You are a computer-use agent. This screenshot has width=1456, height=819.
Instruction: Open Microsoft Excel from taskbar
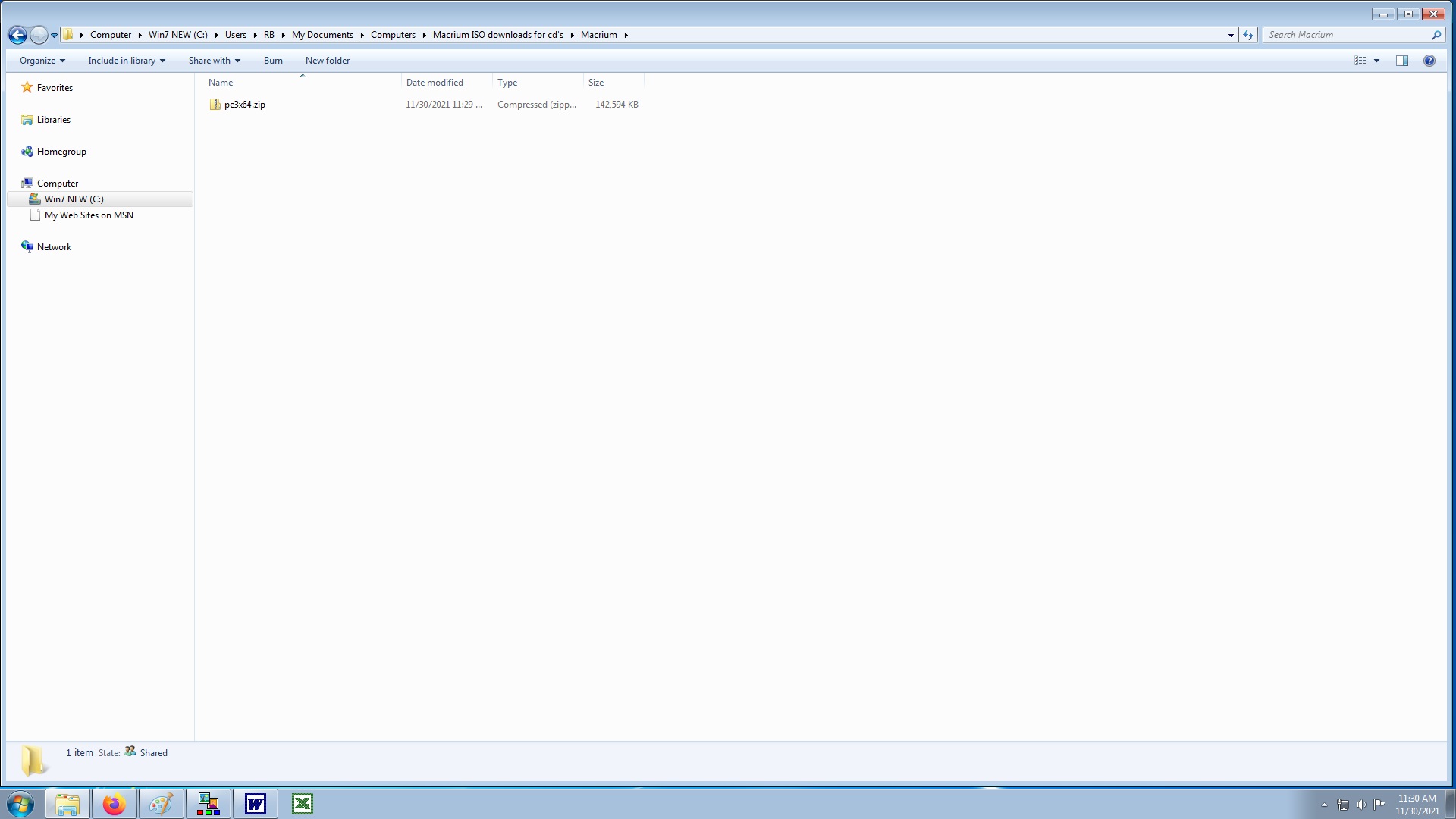[303, 804]
